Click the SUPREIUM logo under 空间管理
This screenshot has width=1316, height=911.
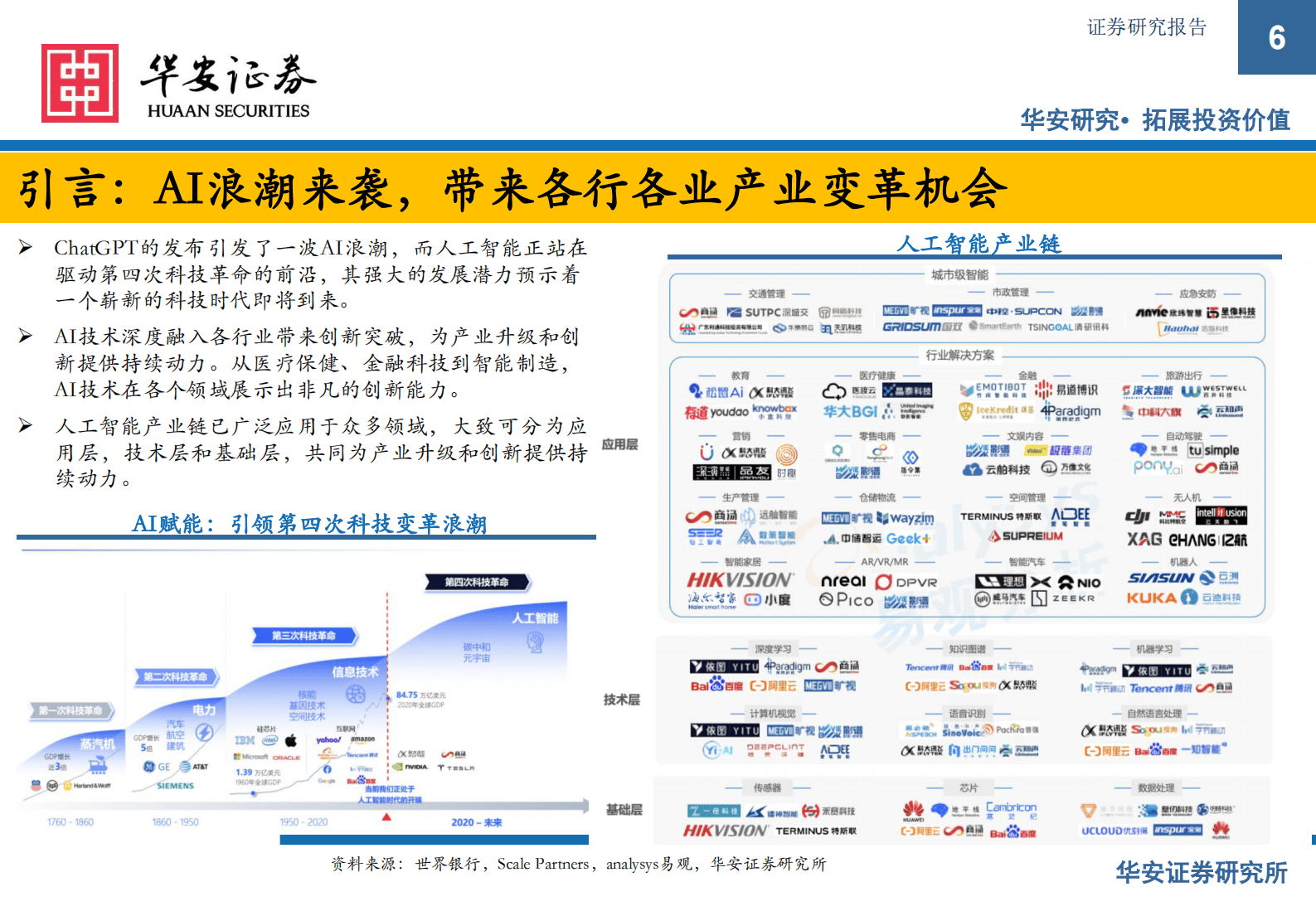(1026, 536)
